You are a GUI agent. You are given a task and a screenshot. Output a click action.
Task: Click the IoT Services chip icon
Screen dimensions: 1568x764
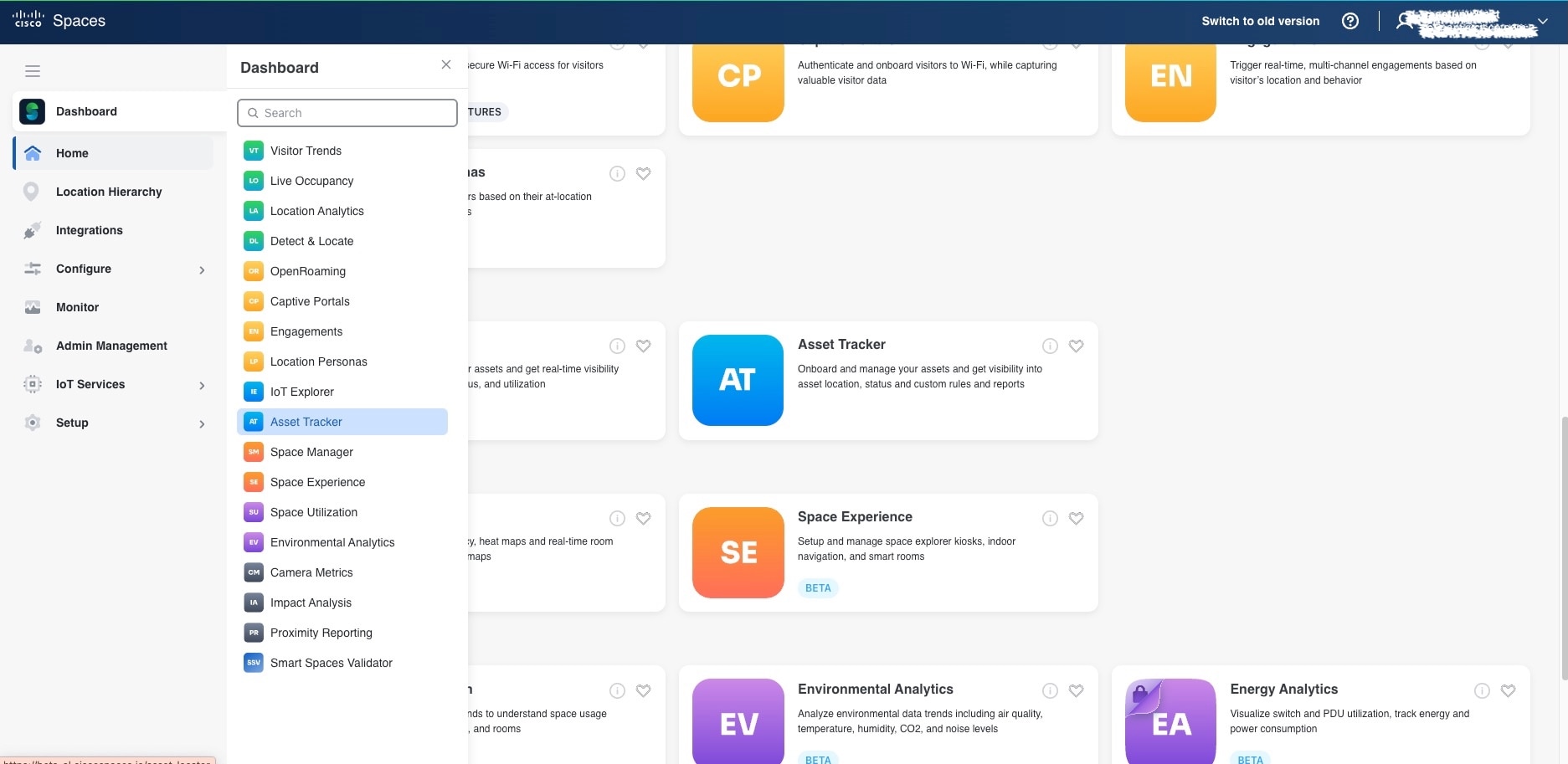click(x=33, y=384)
